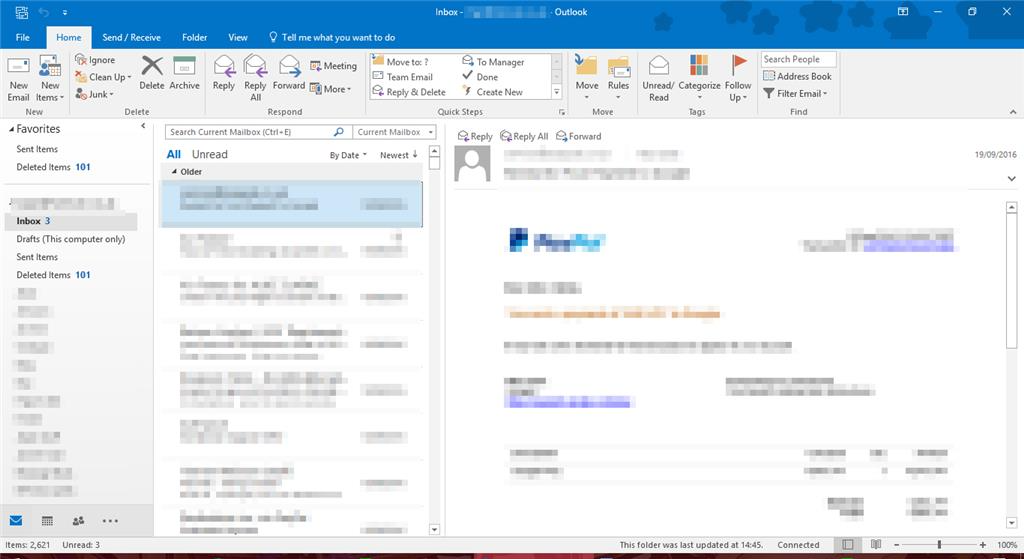Open the Address Book
The width and height of the screenshot is (1024, 559).
point(797,76)
